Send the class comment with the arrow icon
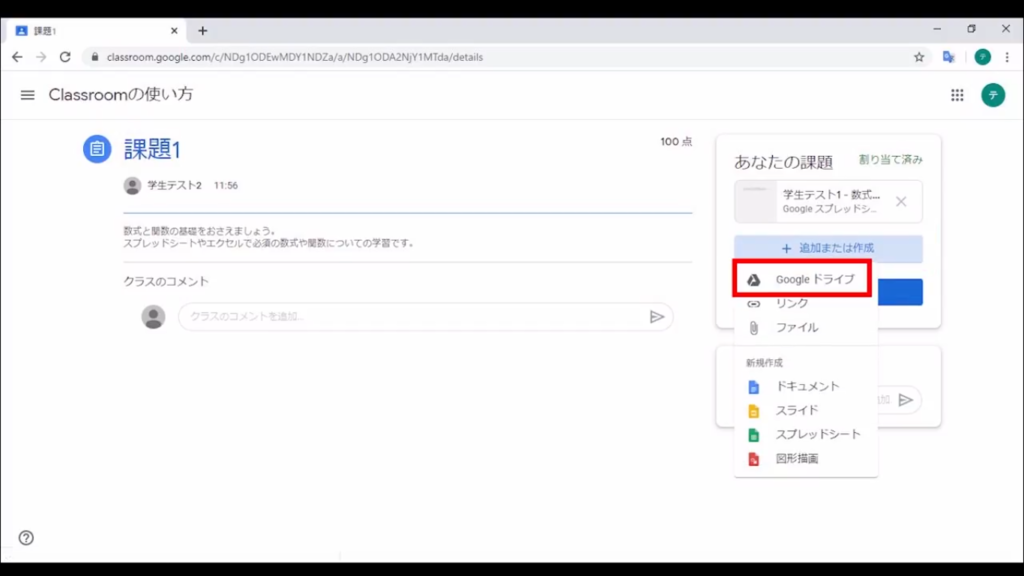1024x576 pixels. pyautogui.click(x=656, y=317)
